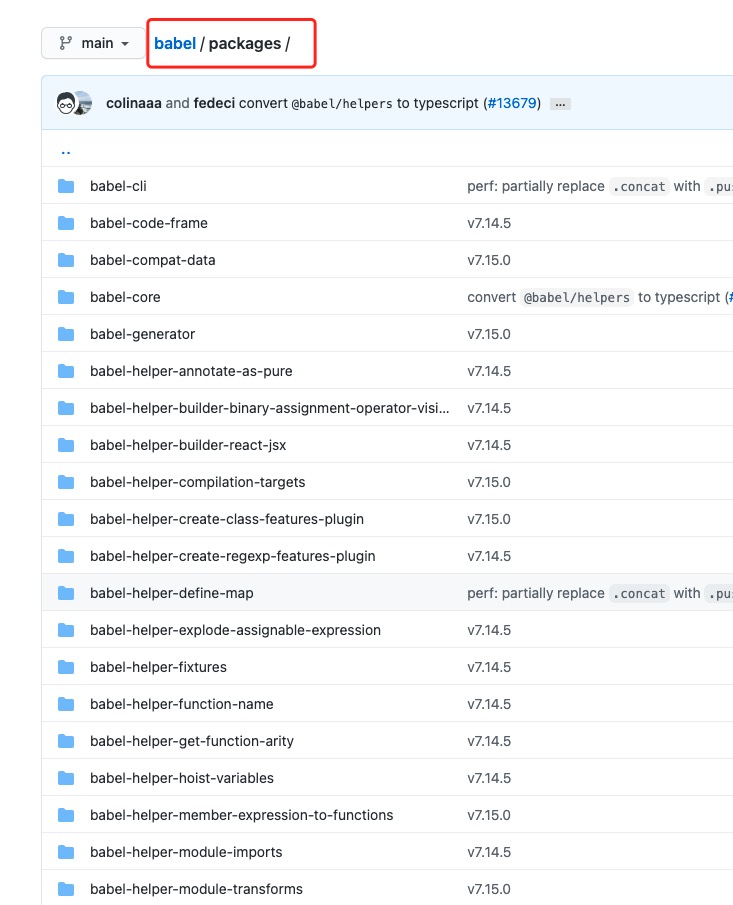Screen dimensions: 733x905
Task: Click folder icon for babel-helper-compilation-targets
Action: [x=66, y=482]
